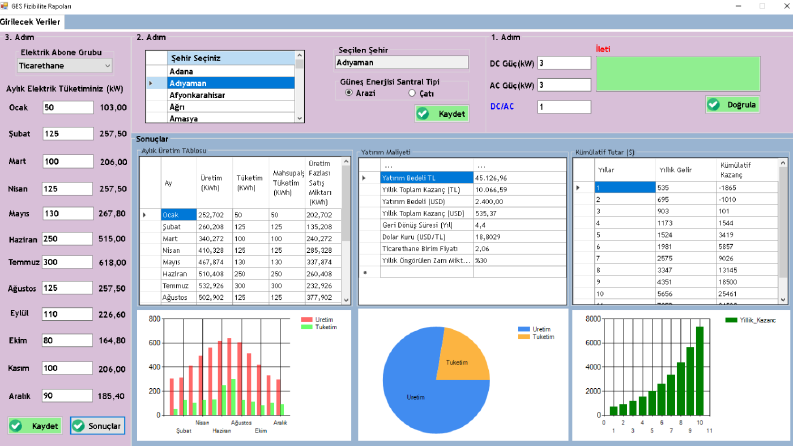Click the 25461 cumulative earnings cell

[x=747, y=294]
